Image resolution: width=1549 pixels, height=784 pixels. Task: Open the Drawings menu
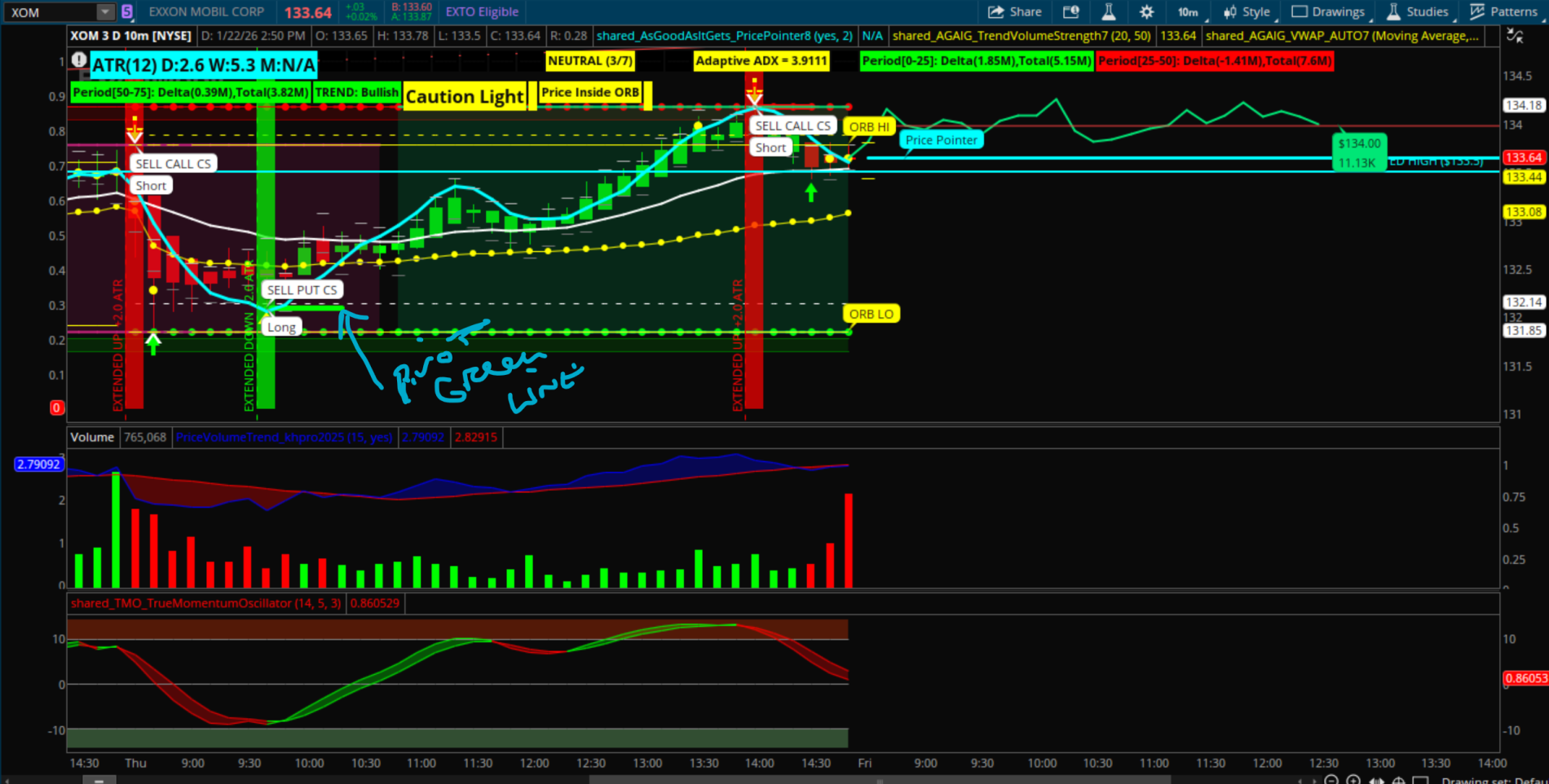pyautogui.click(x=1328, y=11)
